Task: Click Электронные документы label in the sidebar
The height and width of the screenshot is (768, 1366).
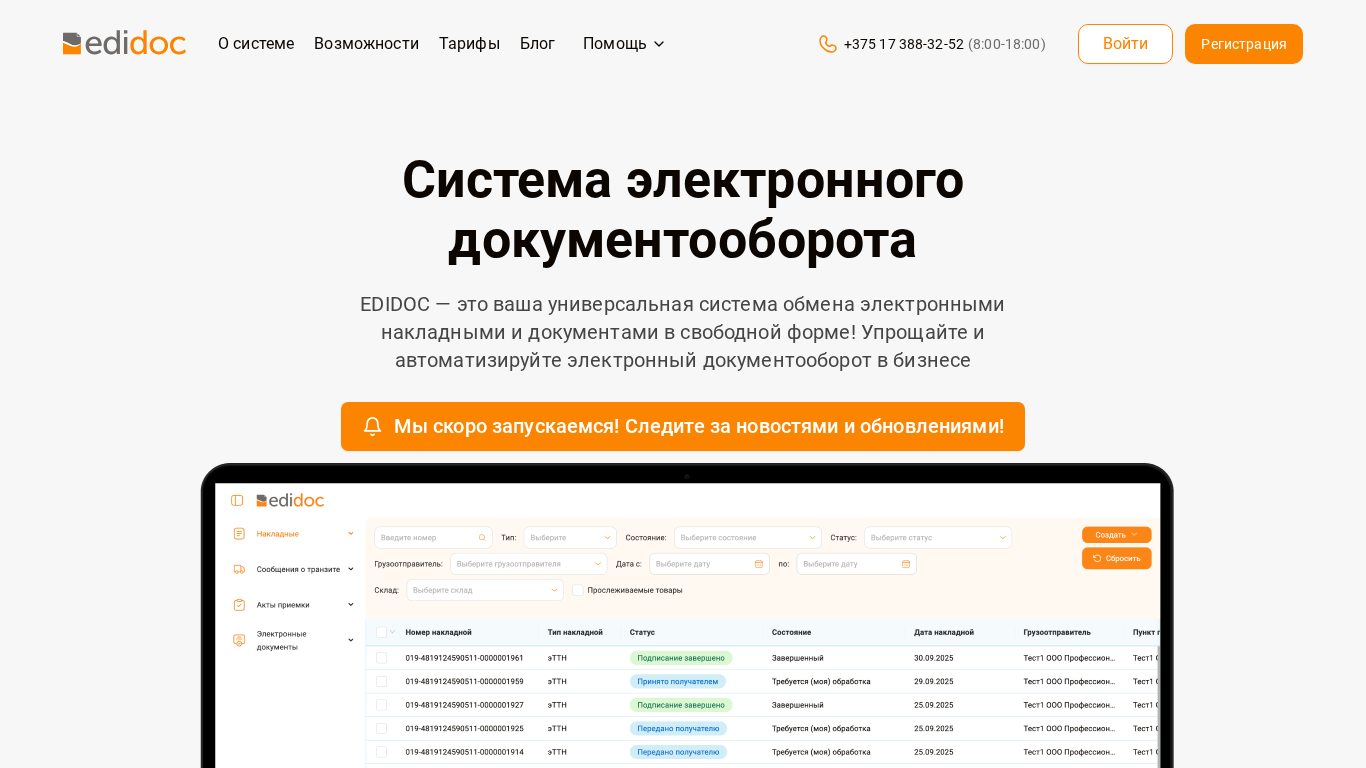Action: (282, 640)
